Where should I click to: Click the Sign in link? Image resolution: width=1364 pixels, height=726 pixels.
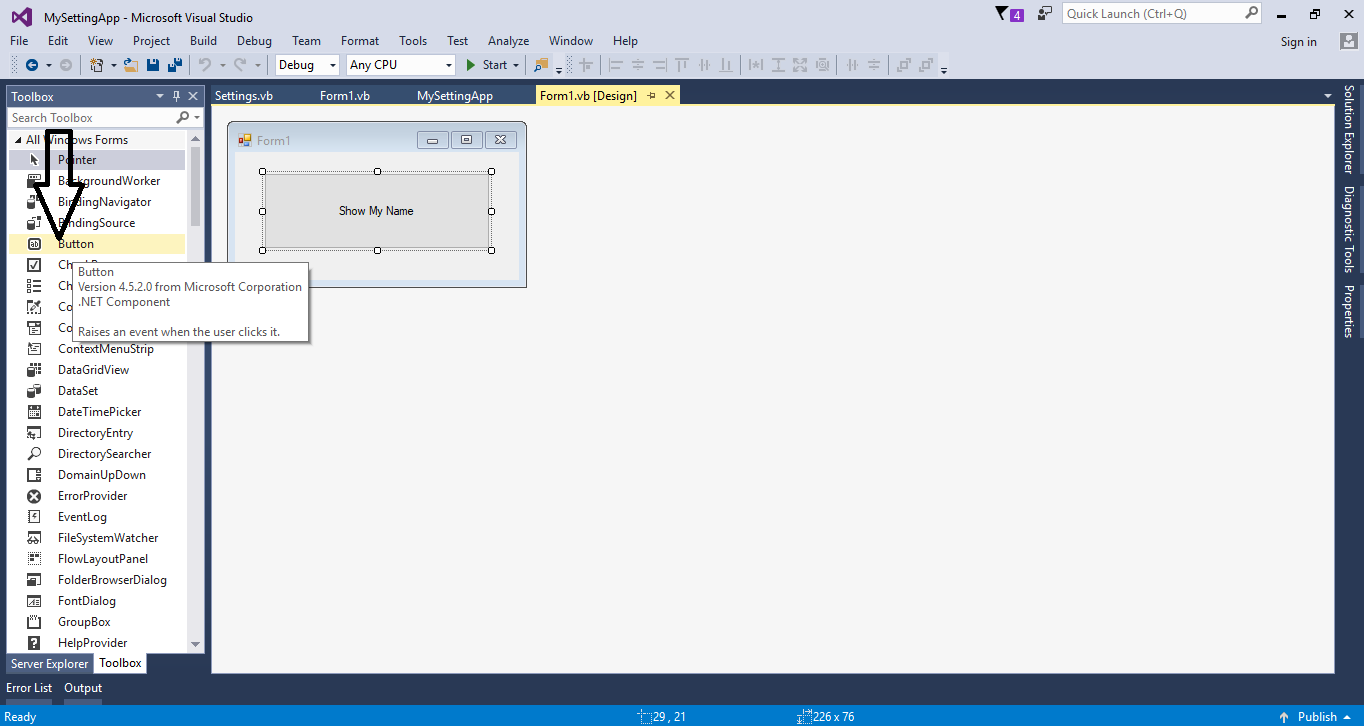(x=1299, y=42)
